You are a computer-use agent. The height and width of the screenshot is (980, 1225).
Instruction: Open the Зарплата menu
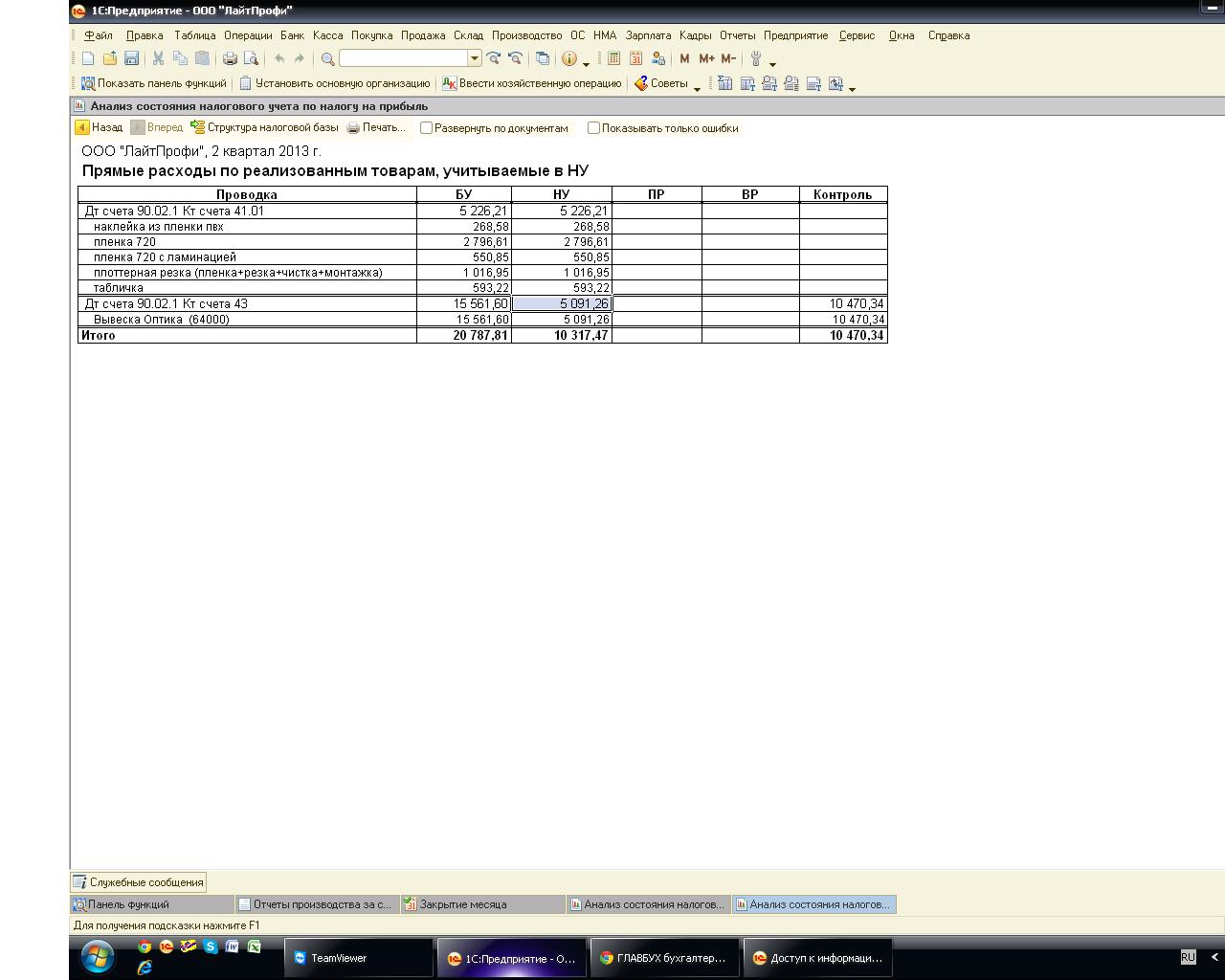point(648,35)
